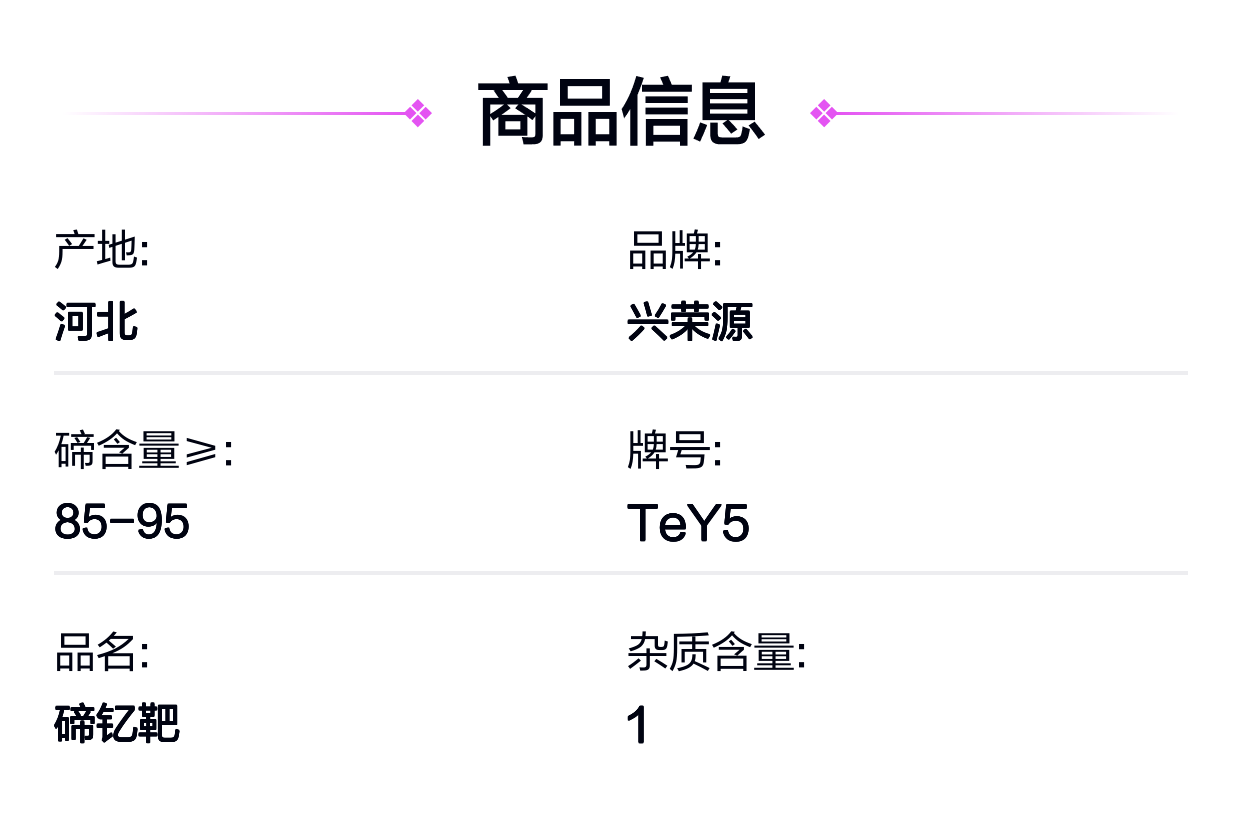Click the diamond icon right of 商品信息
Image resolution: width=1242 pixels, height=815 pixels.
tap(824, 113)
